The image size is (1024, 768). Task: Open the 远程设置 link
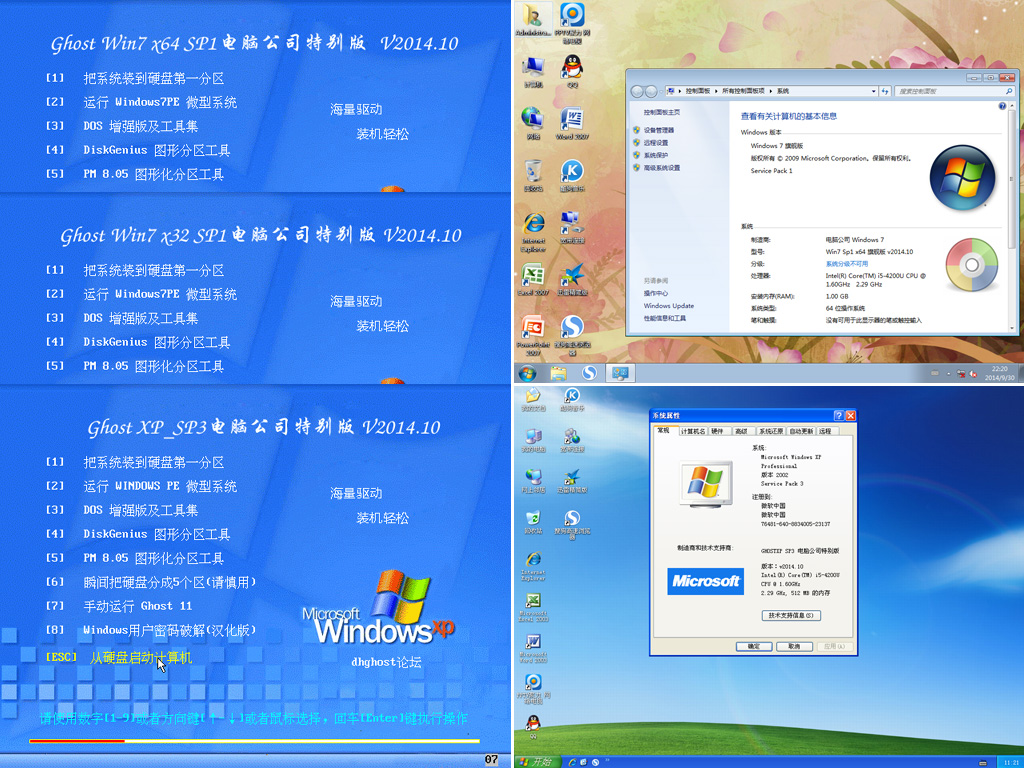tap(656, 143)
